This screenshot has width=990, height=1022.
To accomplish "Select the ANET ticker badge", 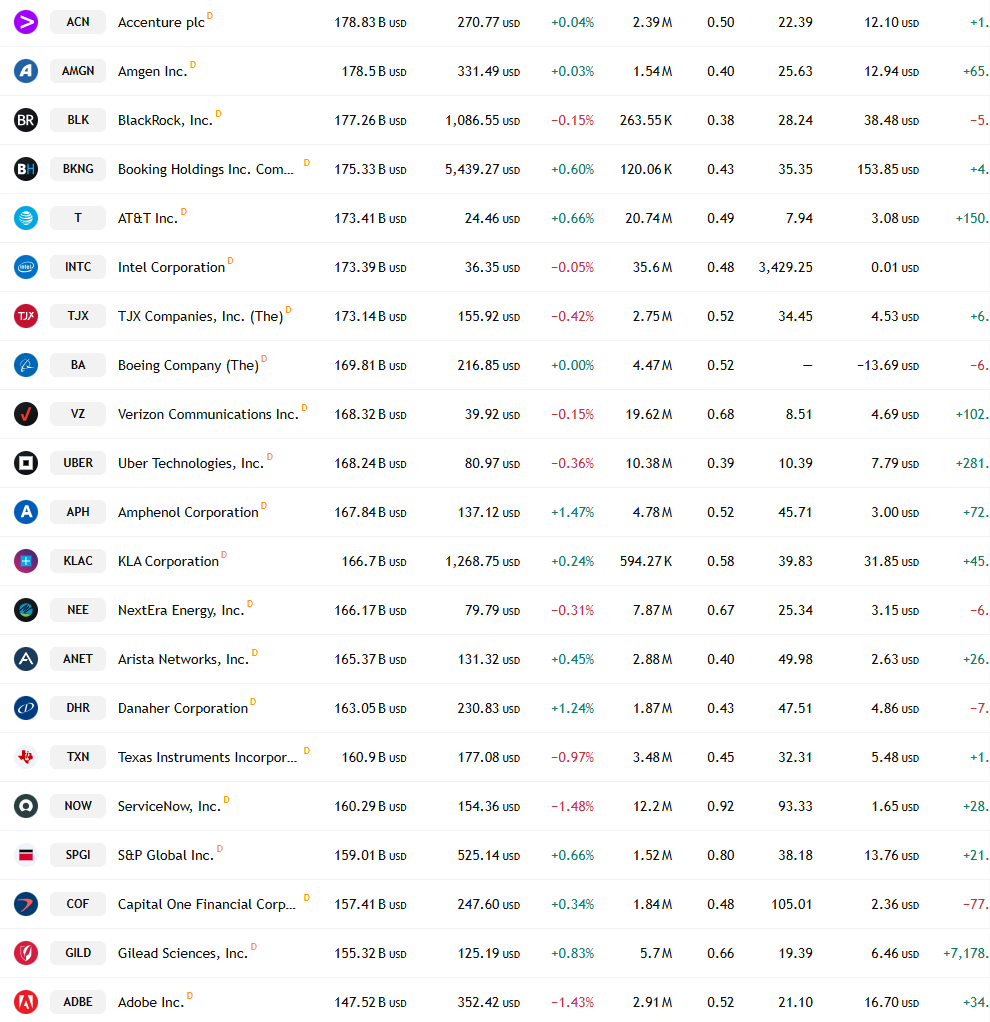I will coord(78,659).
